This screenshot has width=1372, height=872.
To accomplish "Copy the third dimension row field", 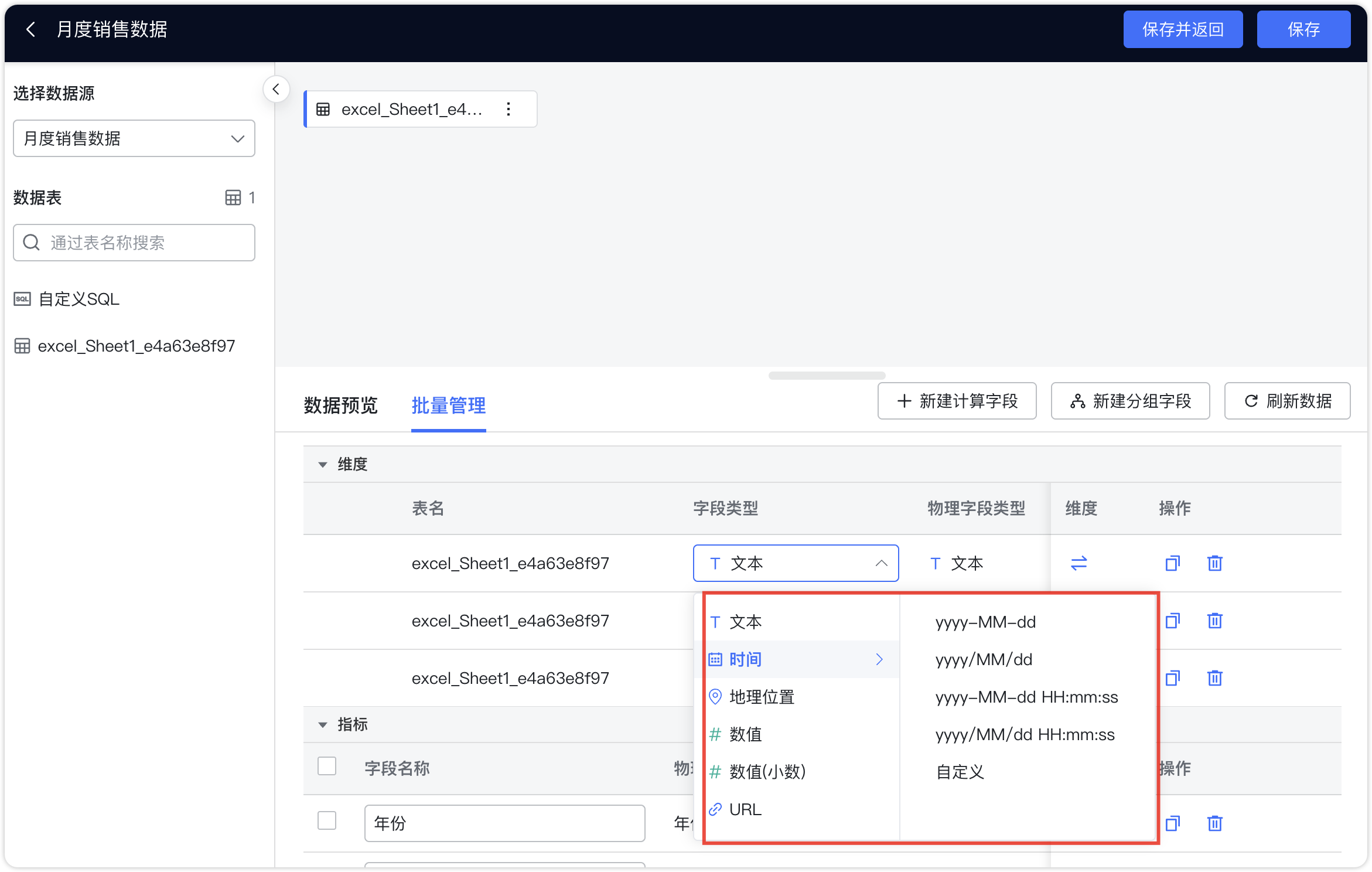I will point(1172,678).
